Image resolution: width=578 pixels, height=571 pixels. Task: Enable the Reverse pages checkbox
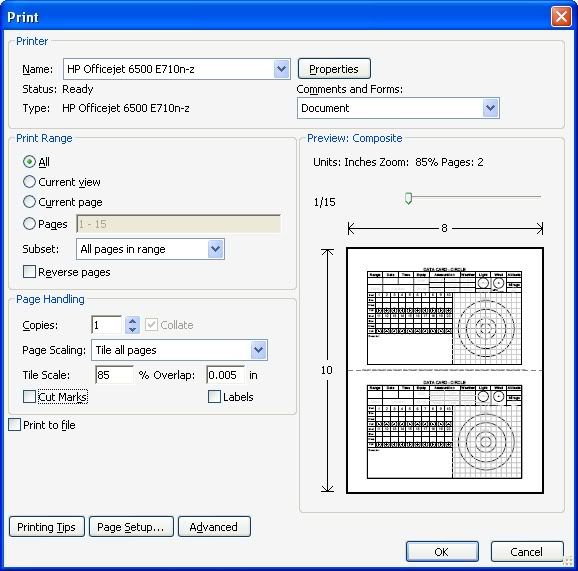point(29,272)
